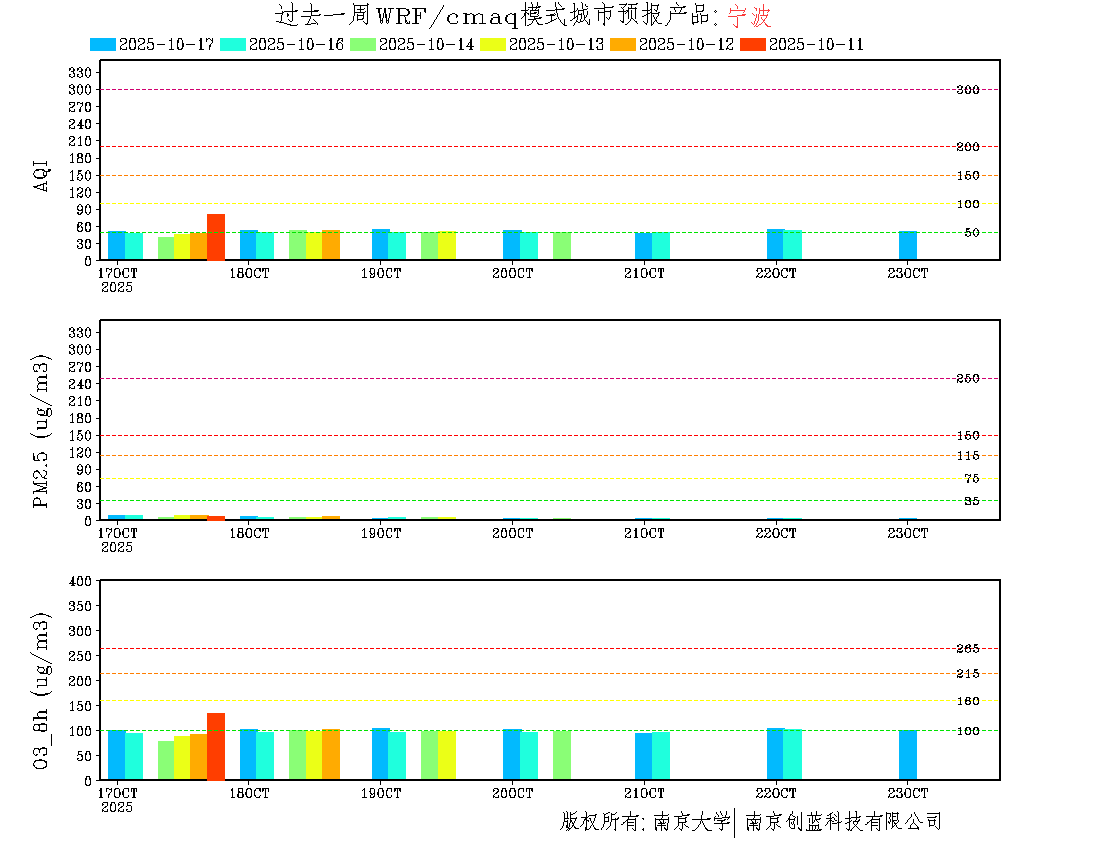
Task: Click the tall red bar in O3_8h chart
Action: pos(216,746)
